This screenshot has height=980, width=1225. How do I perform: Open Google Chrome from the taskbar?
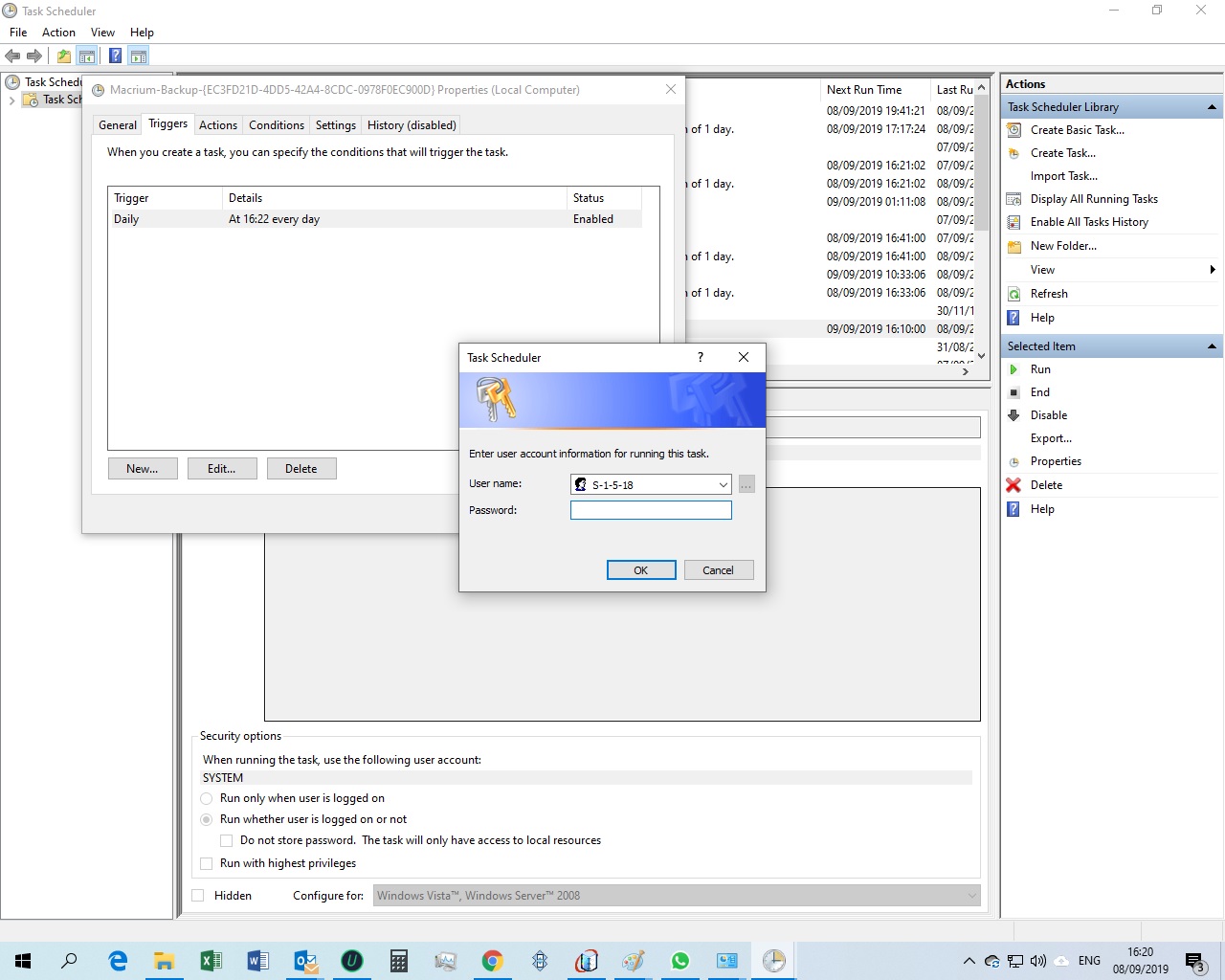pyautogui.click(x=492, y=960)
